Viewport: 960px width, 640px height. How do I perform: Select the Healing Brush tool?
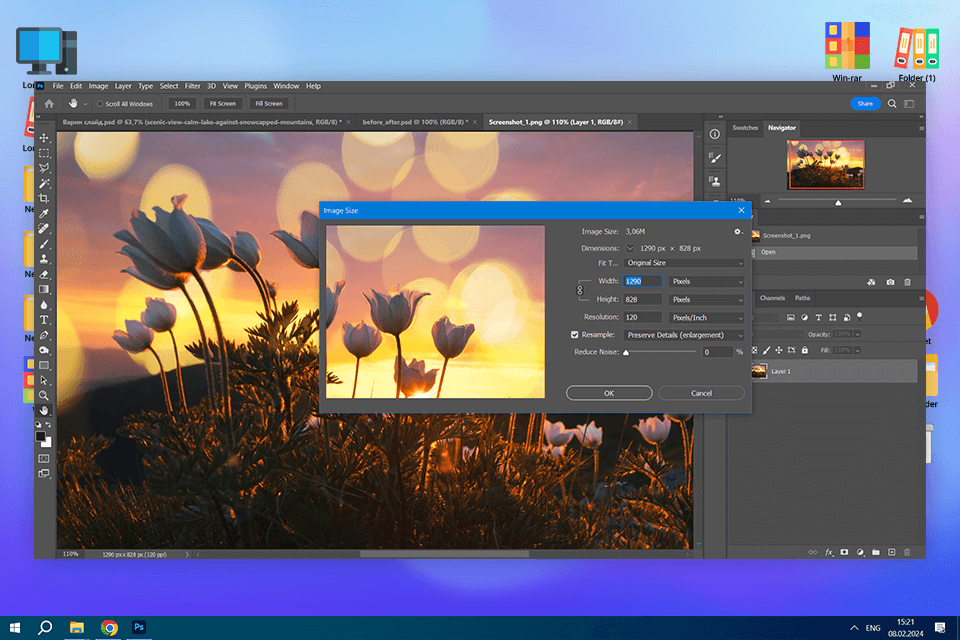[x=44, y=229]
